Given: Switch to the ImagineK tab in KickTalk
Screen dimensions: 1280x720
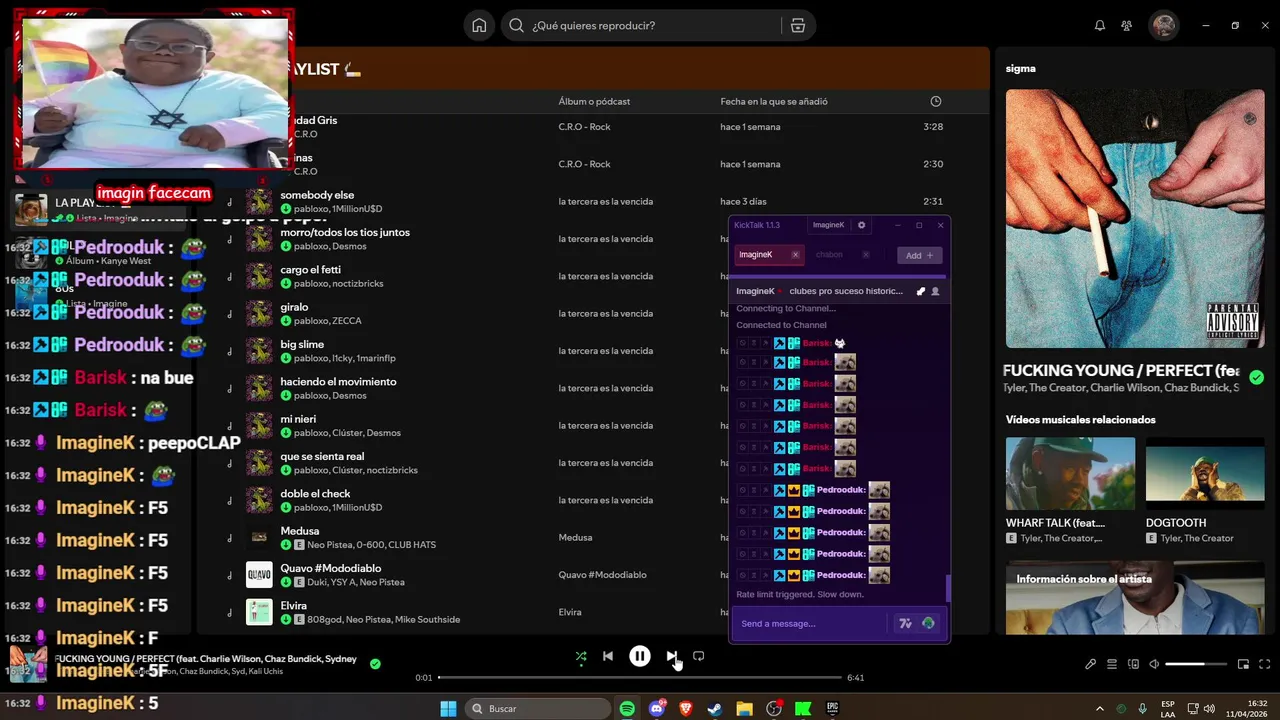Looking at the screenshot, I should pyautogui.click(x=767, y=255).
